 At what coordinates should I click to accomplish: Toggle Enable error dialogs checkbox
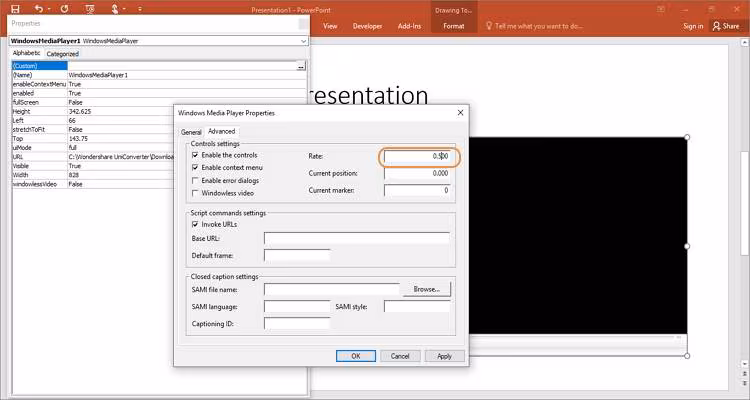pyautogui.click(x=195, y=180)
